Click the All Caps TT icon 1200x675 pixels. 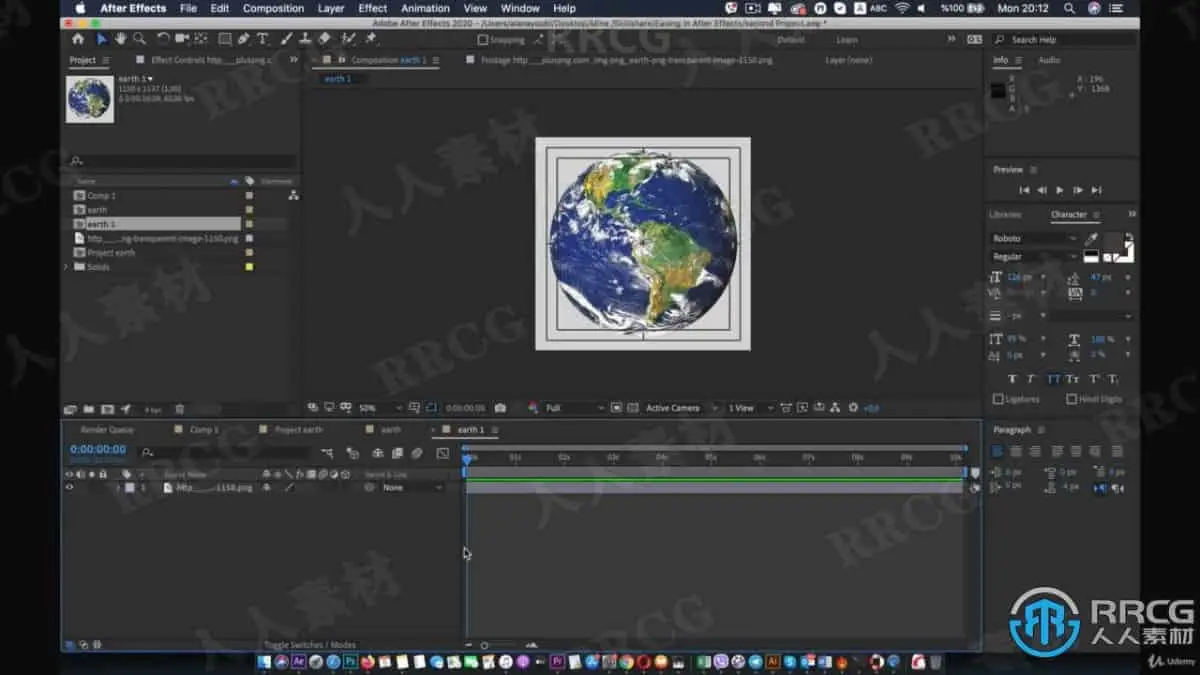pos(1053,379)
